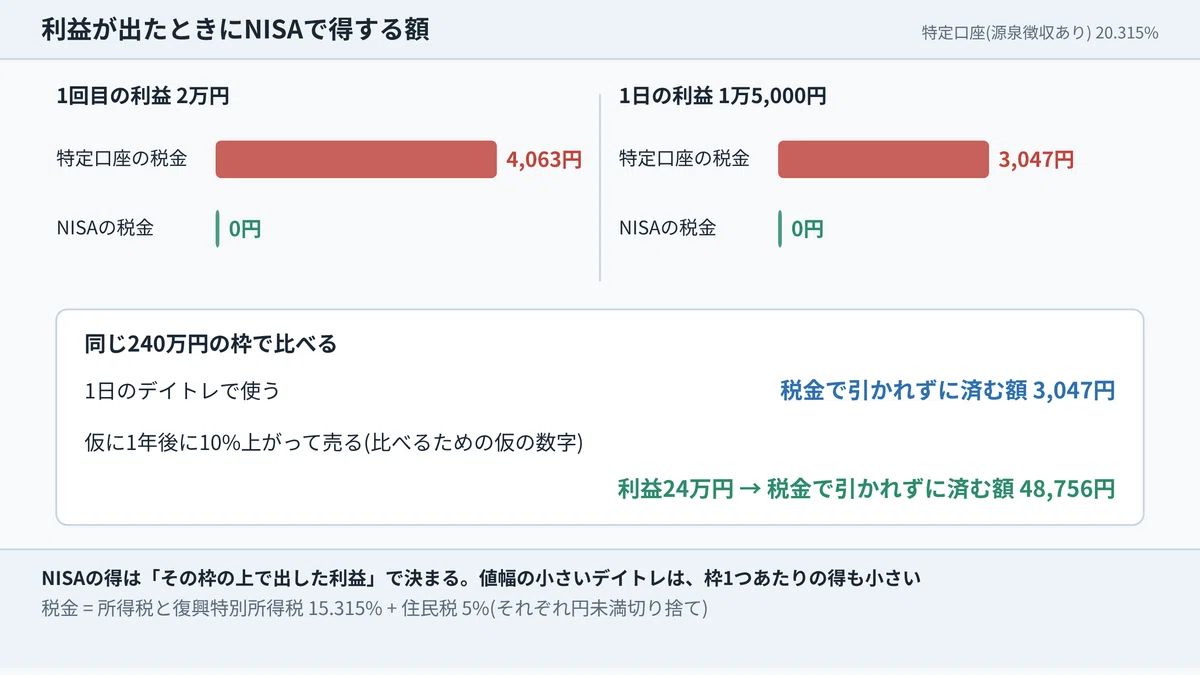Click NISAの税金 label under 1日の利益

click(668, 227)
